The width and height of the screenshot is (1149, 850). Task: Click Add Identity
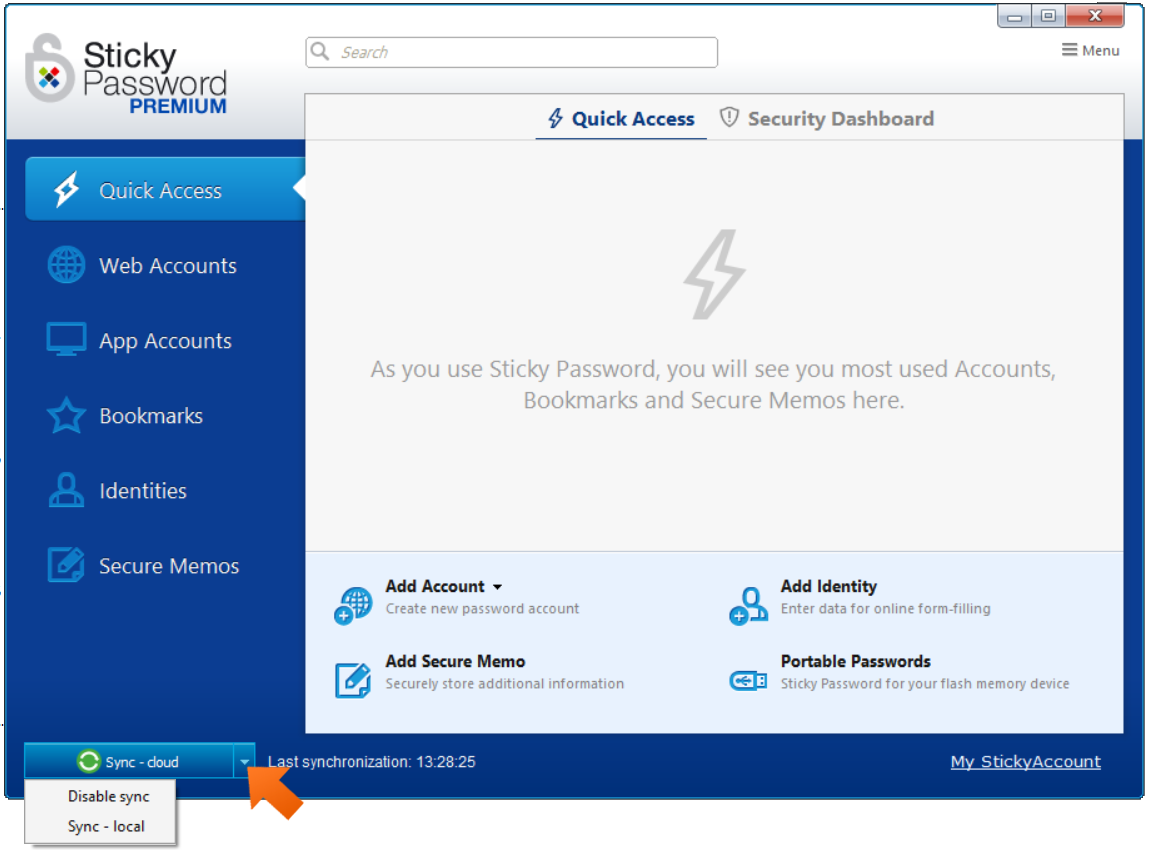tap(829, 586)
